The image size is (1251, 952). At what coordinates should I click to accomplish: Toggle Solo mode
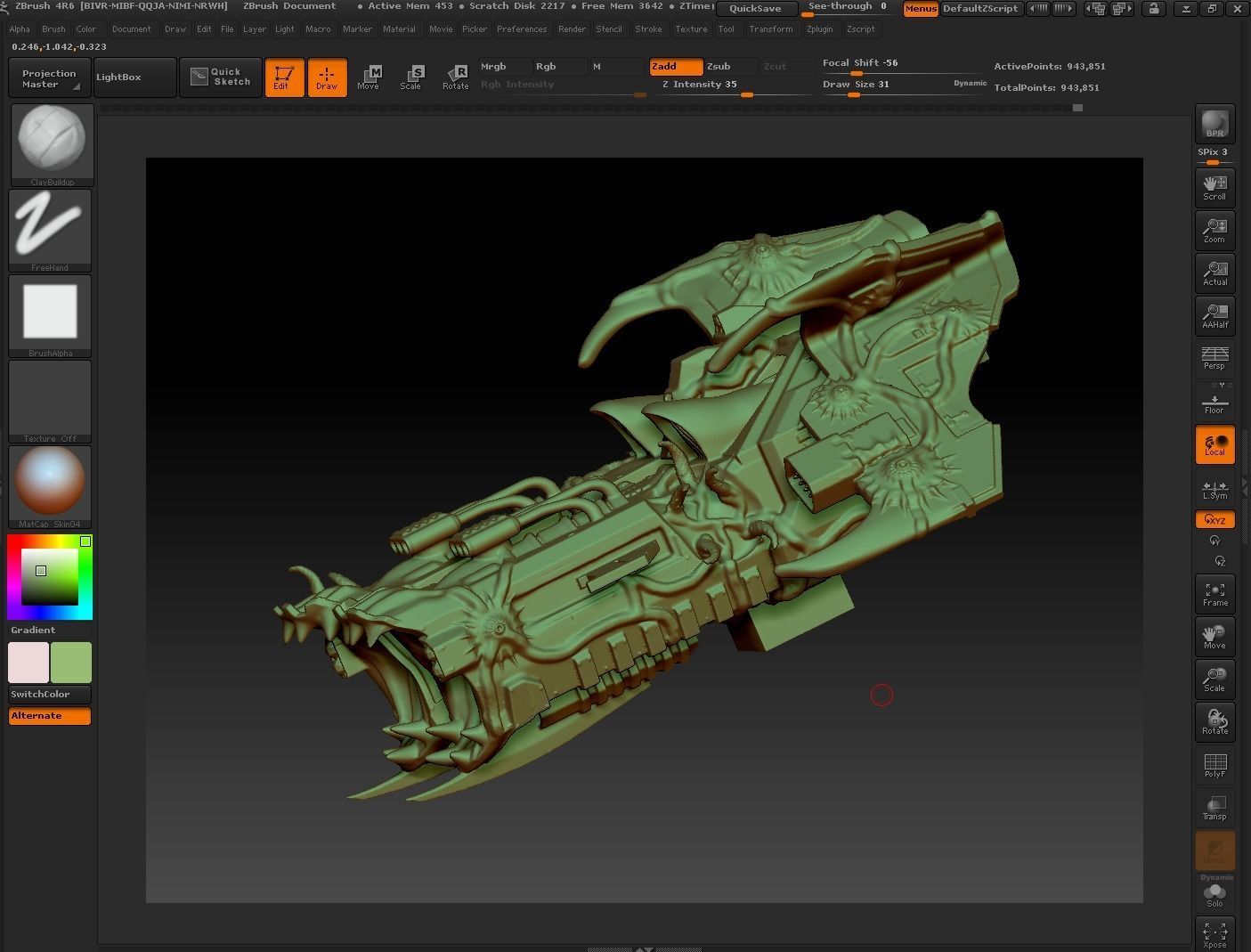[1214, 895]
